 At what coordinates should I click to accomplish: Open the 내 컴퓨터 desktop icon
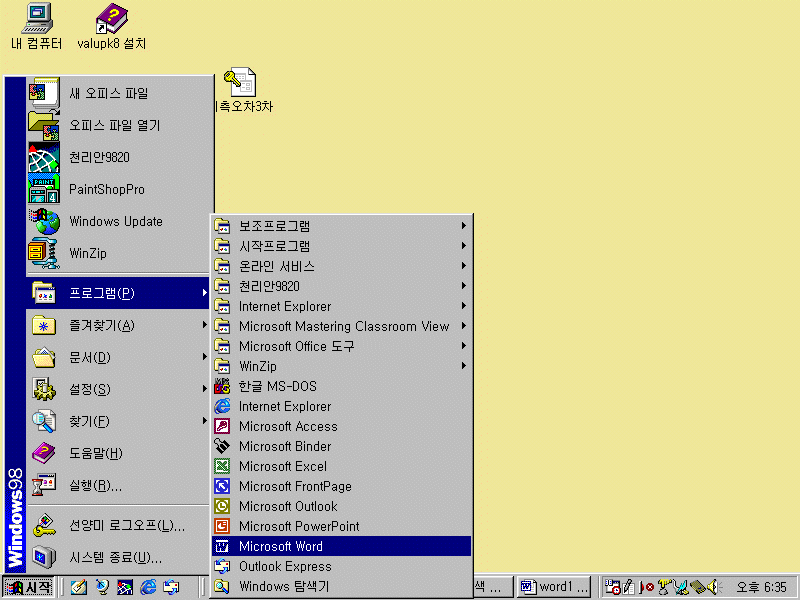37,26
